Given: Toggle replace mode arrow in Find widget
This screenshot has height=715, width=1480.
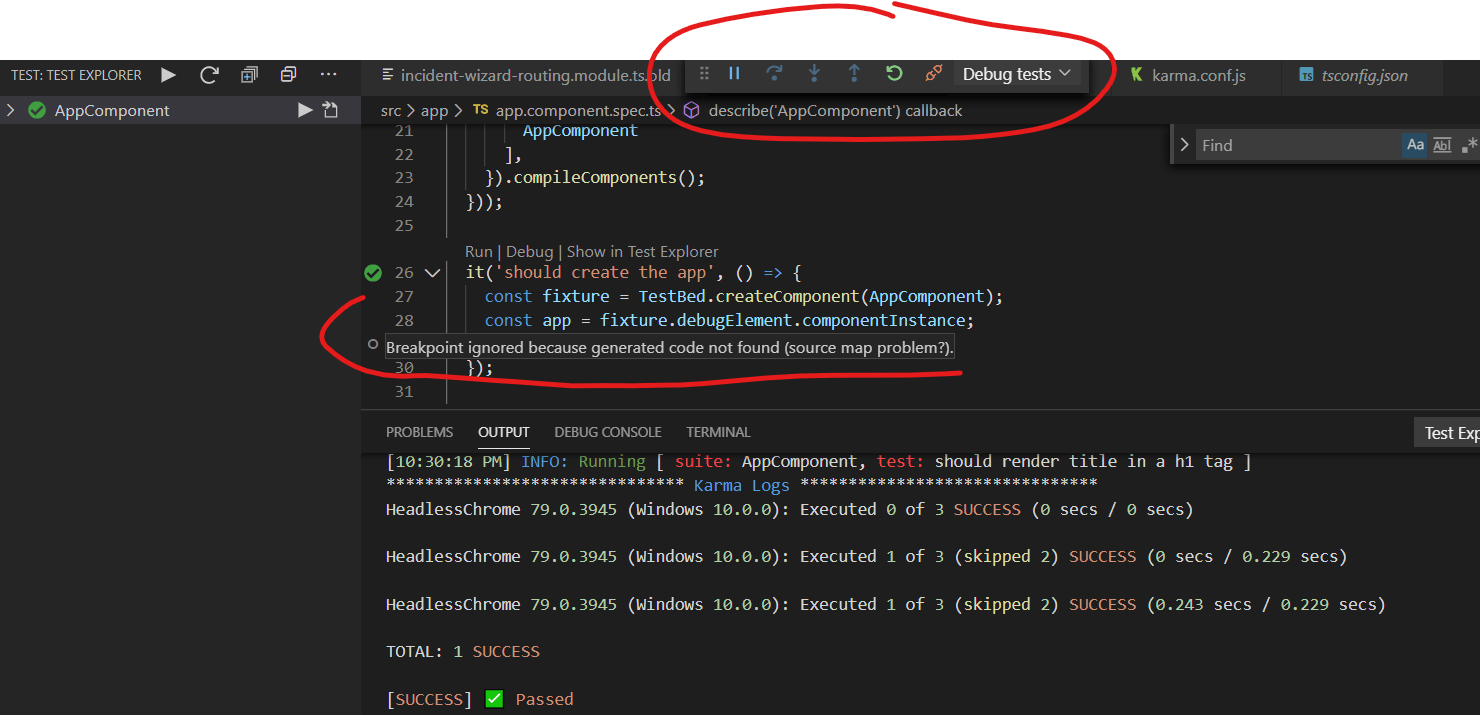Looking at the screenshot, I should pos(1185,145).
